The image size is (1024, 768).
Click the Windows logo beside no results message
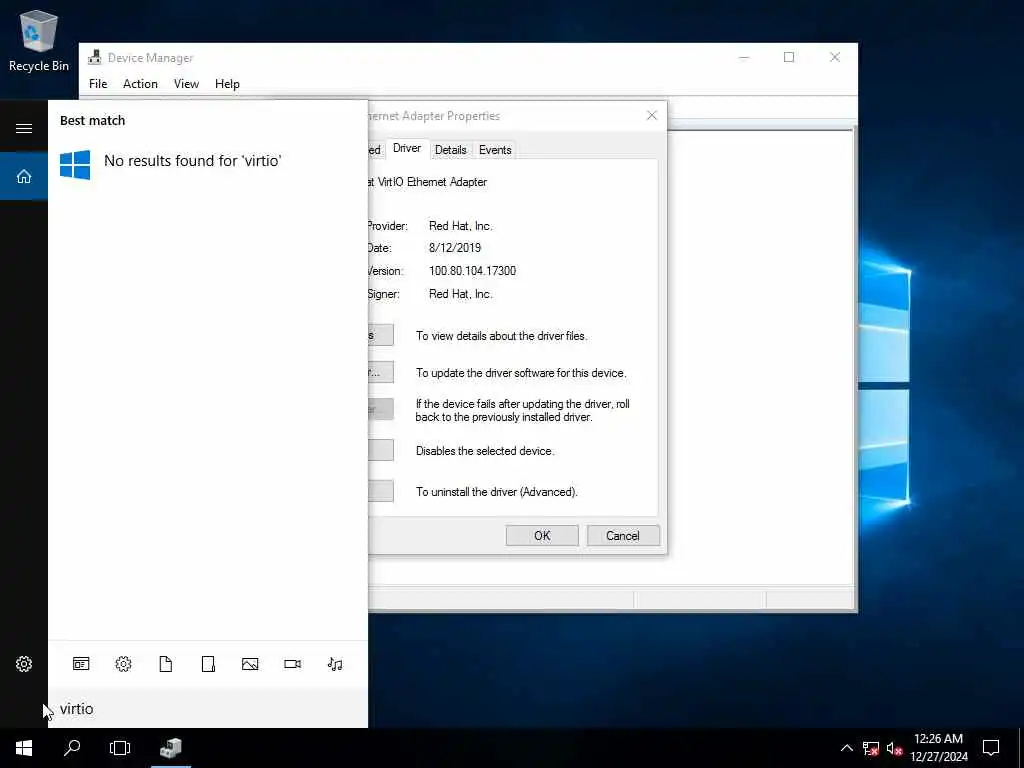tap(75, 164)
